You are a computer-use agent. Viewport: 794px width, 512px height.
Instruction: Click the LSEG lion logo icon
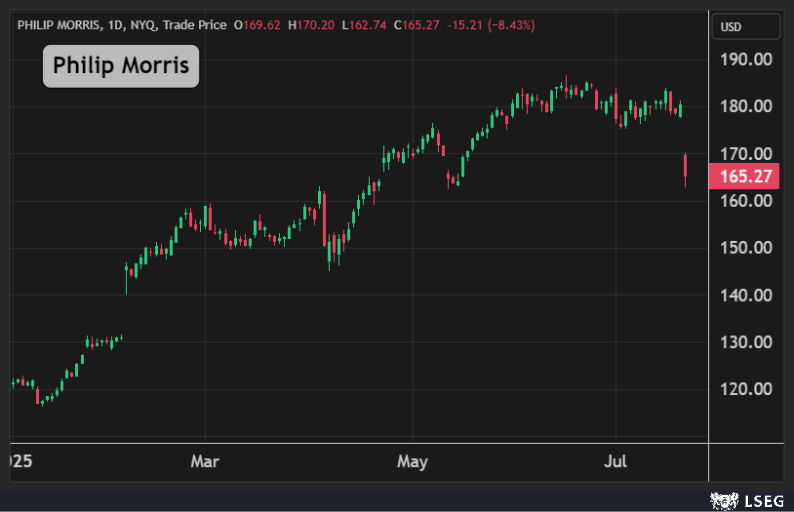tap(722, 498)
